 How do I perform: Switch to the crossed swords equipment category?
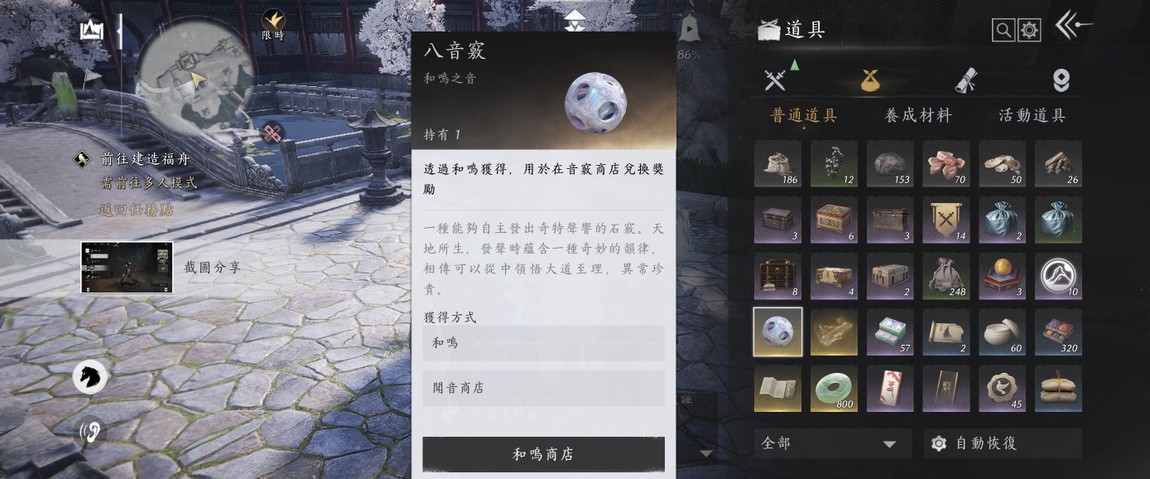[x=775, y=79]
